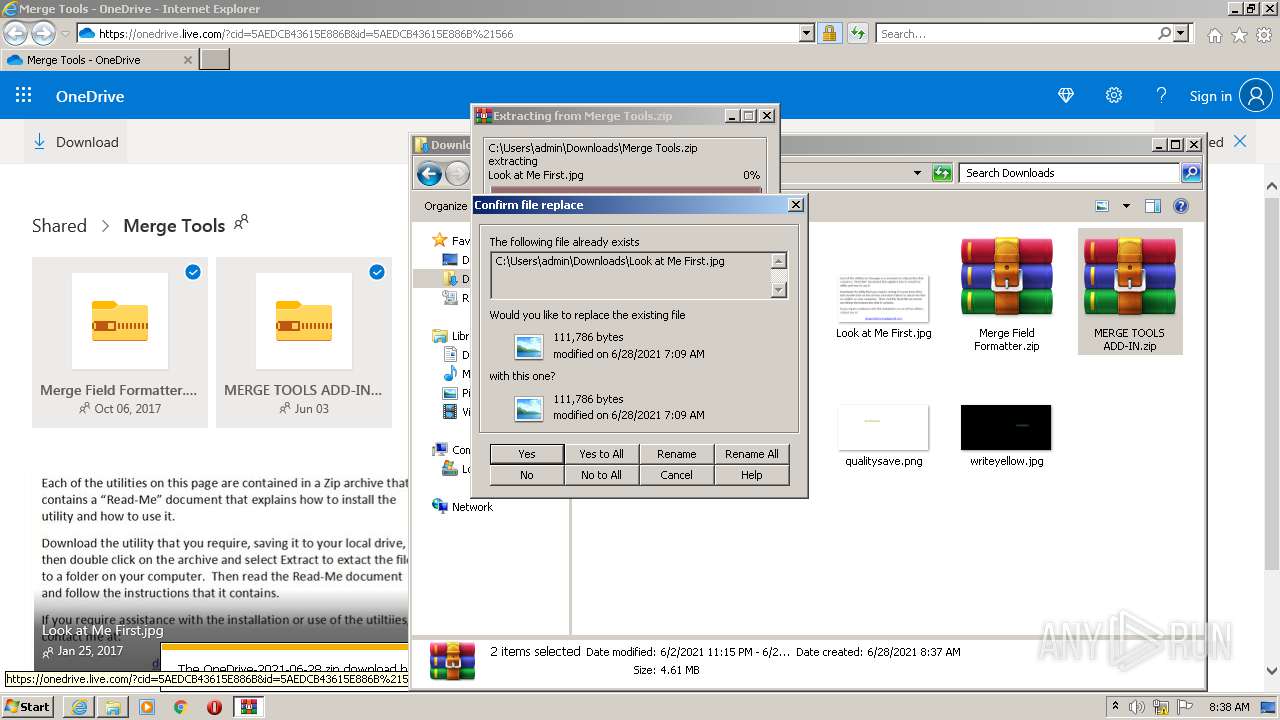Open the Merge Field Formatter zip tile

coord(120,343)
